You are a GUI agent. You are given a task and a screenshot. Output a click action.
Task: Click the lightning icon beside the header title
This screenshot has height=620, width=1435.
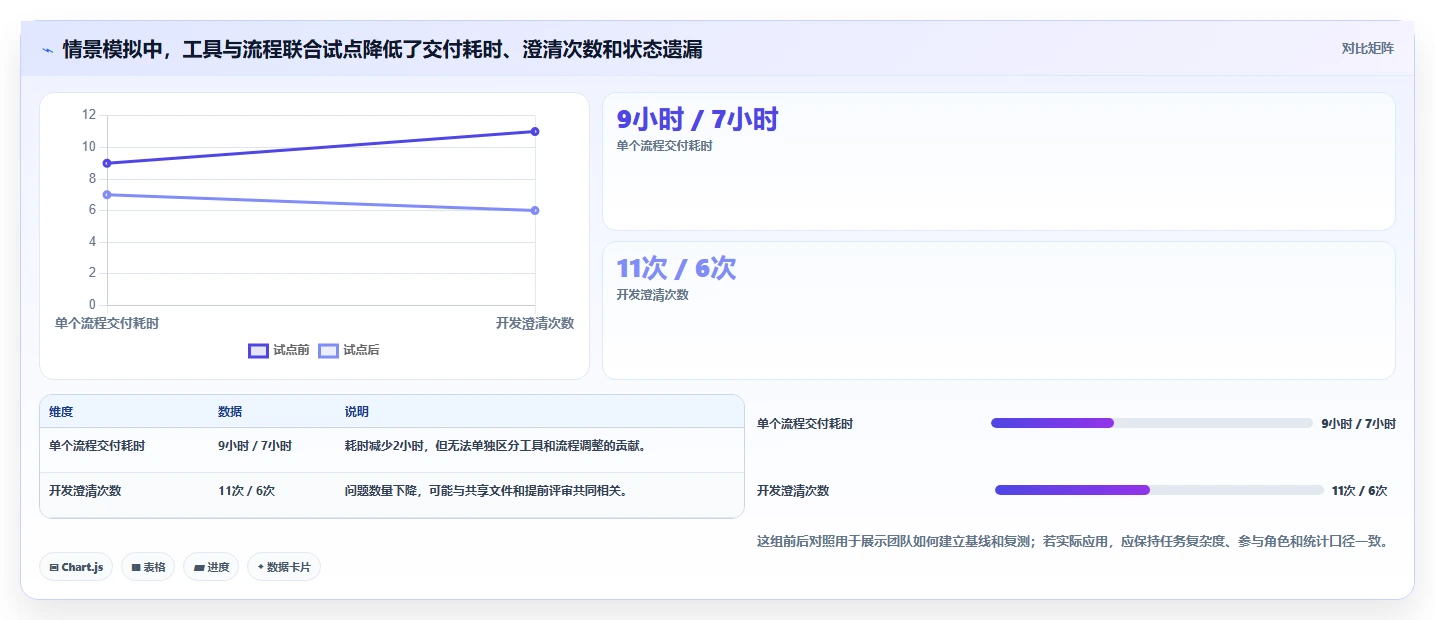(x=47, y=49)
